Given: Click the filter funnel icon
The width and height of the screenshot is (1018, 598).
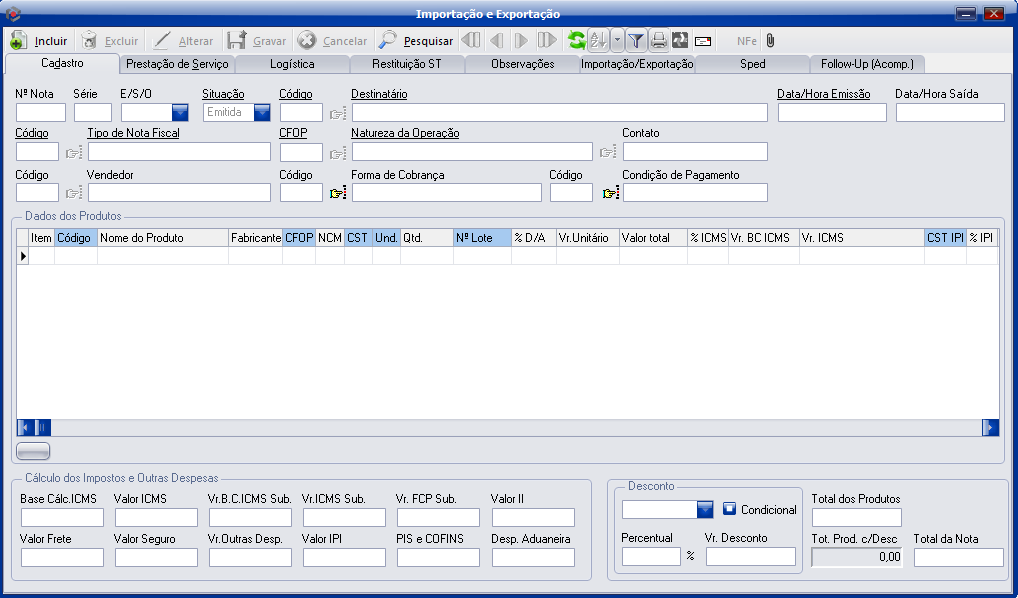Looking at the screenshot, I should coord(636,41).
